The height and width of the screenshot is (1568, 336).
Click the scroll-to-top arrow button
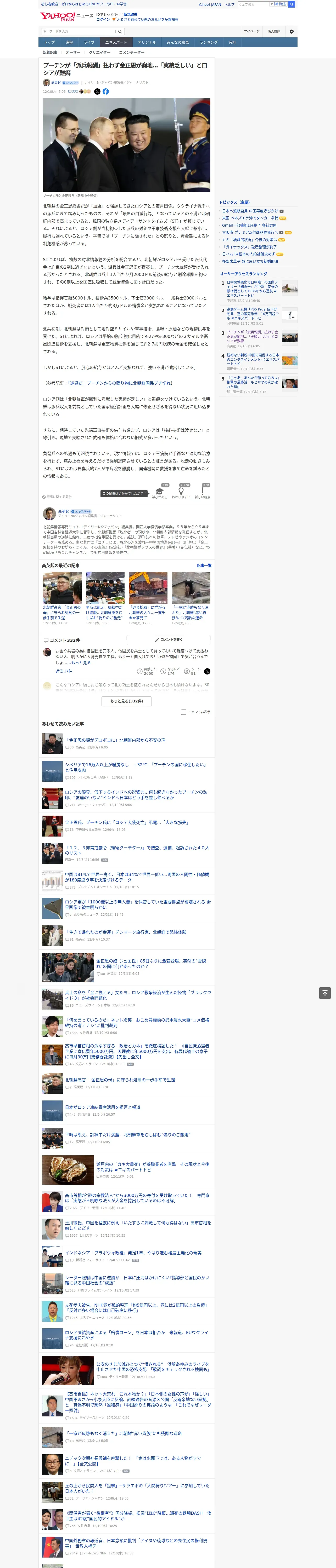click(x=324, y=993)
